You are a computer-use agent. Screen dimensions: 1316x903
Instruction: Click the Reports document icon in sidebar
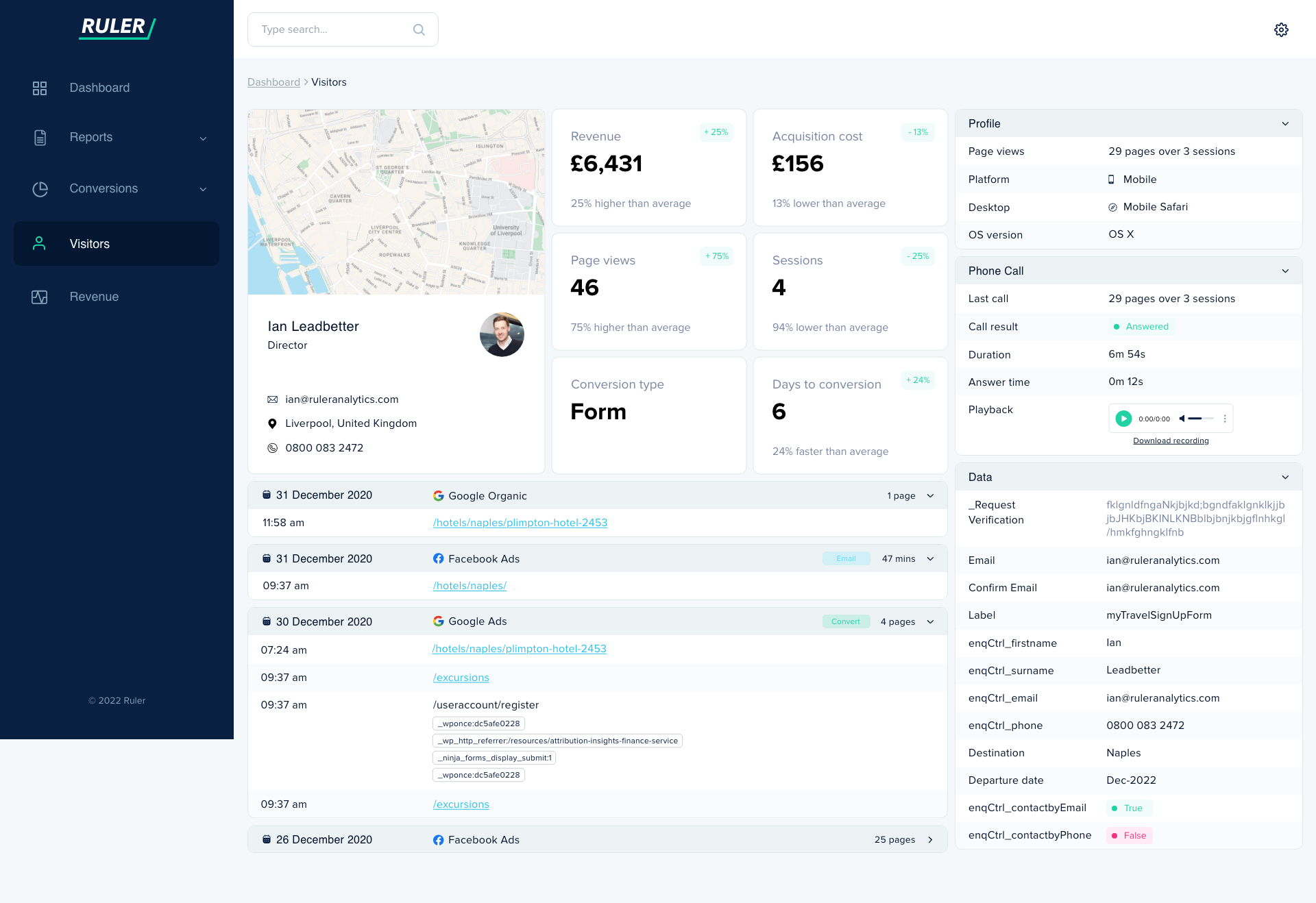(x=40, y=137)
